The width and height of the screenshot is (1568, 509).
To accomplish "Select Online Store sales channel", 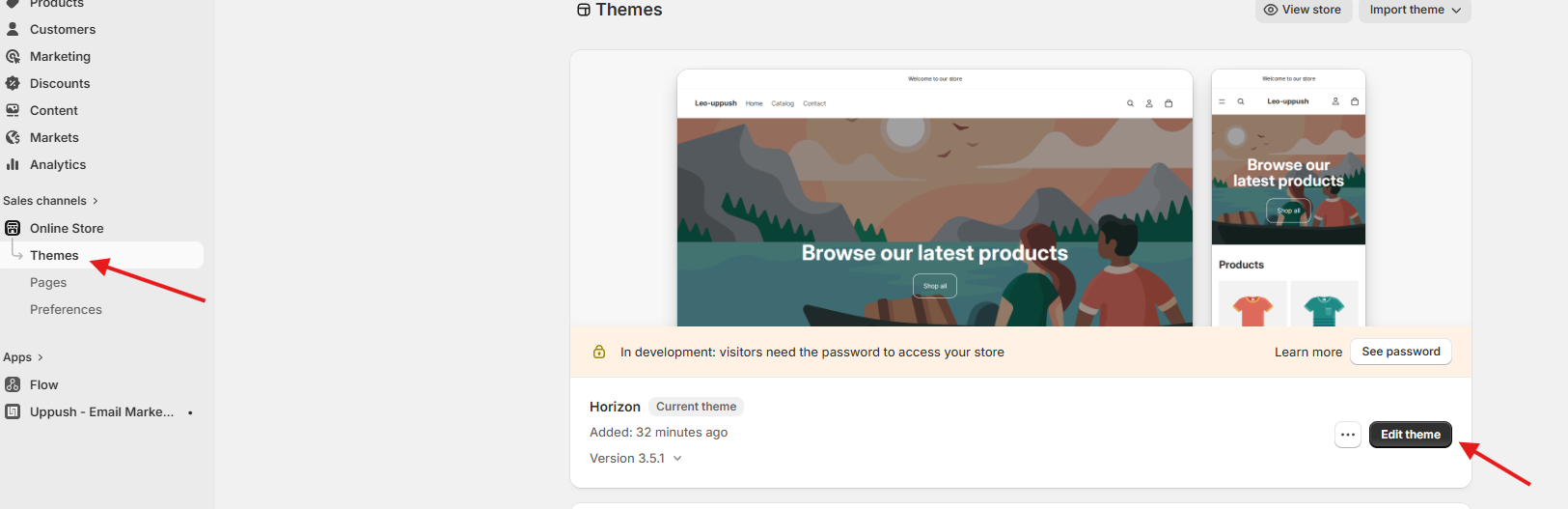I will 67,228.
